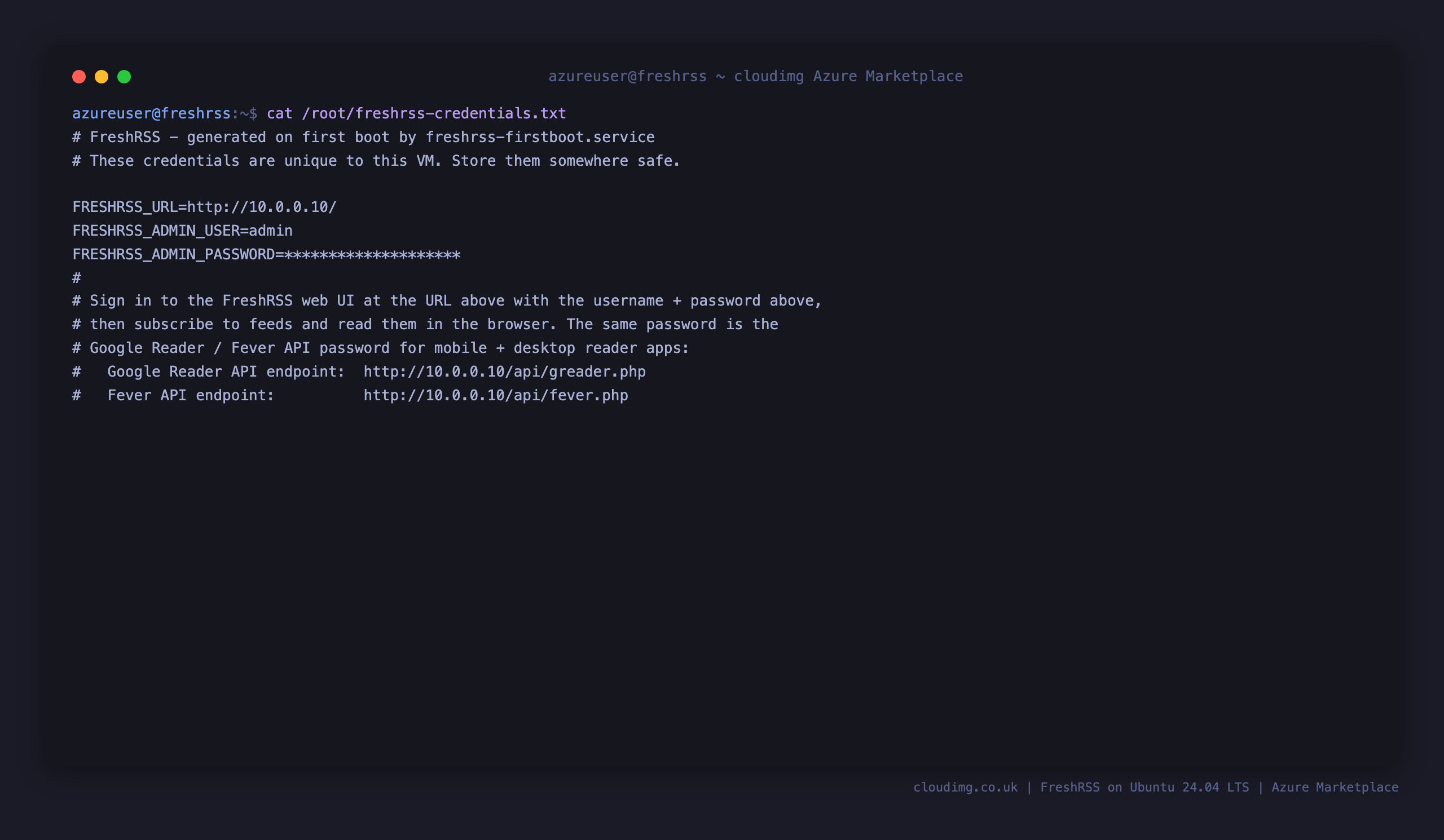Click the line 'then subscribe to feeds and read them'

425,325
